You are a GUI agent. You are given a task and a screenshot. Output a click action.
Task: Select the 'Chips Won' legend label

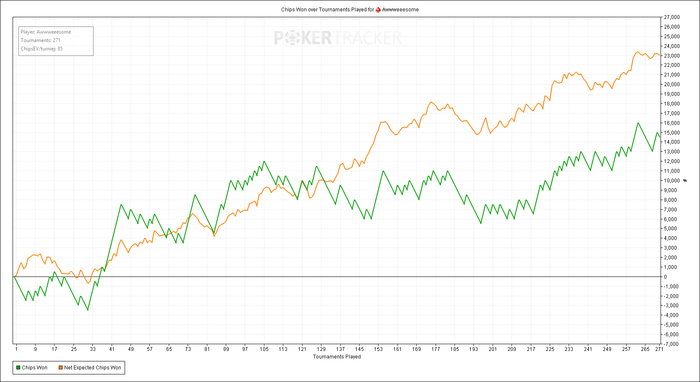[33, 368]
